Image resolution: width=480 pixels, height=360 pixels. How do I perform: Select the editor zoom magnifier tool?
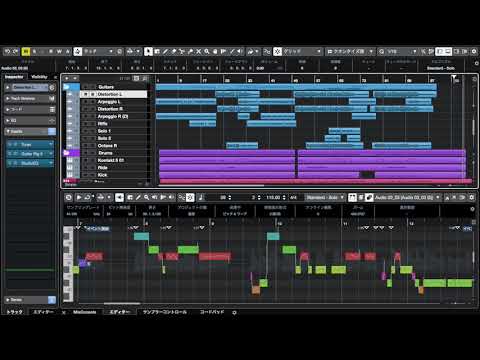(x=146, y=198)
